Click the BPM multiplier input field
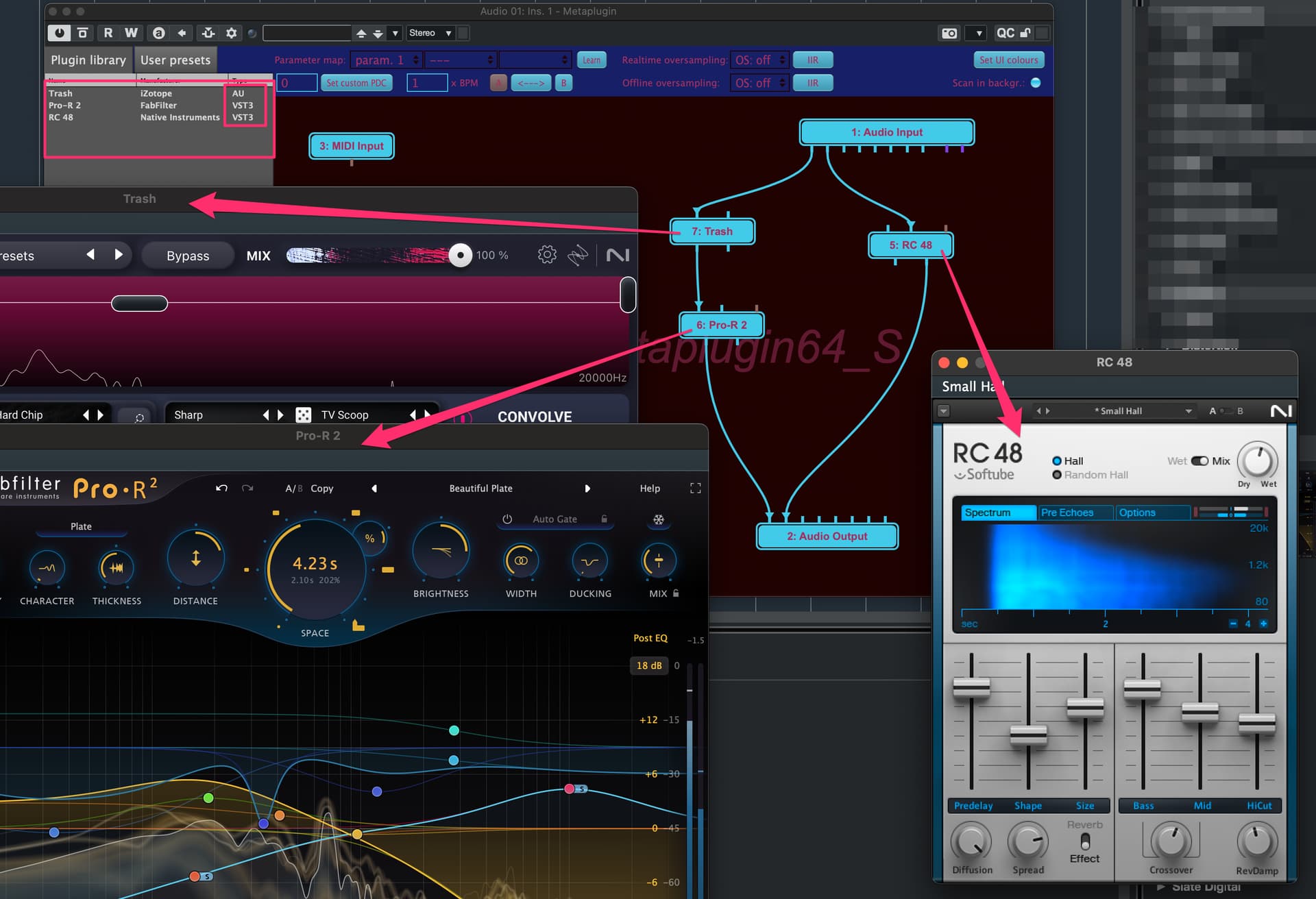 (x=426, y=83)
